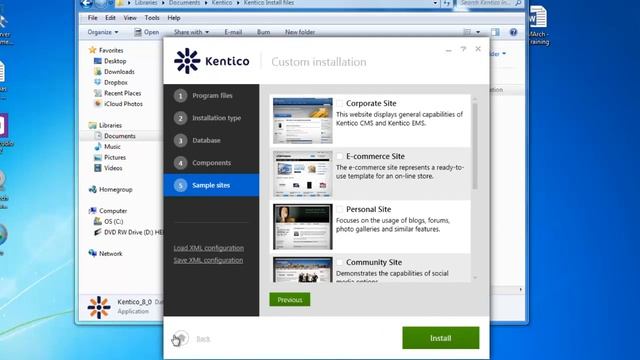The width and height of the screenshot is (640, 360).
Task: Click the Open toolbar button in Explorer
Action: pyautogui.click(x=147, y=32)
